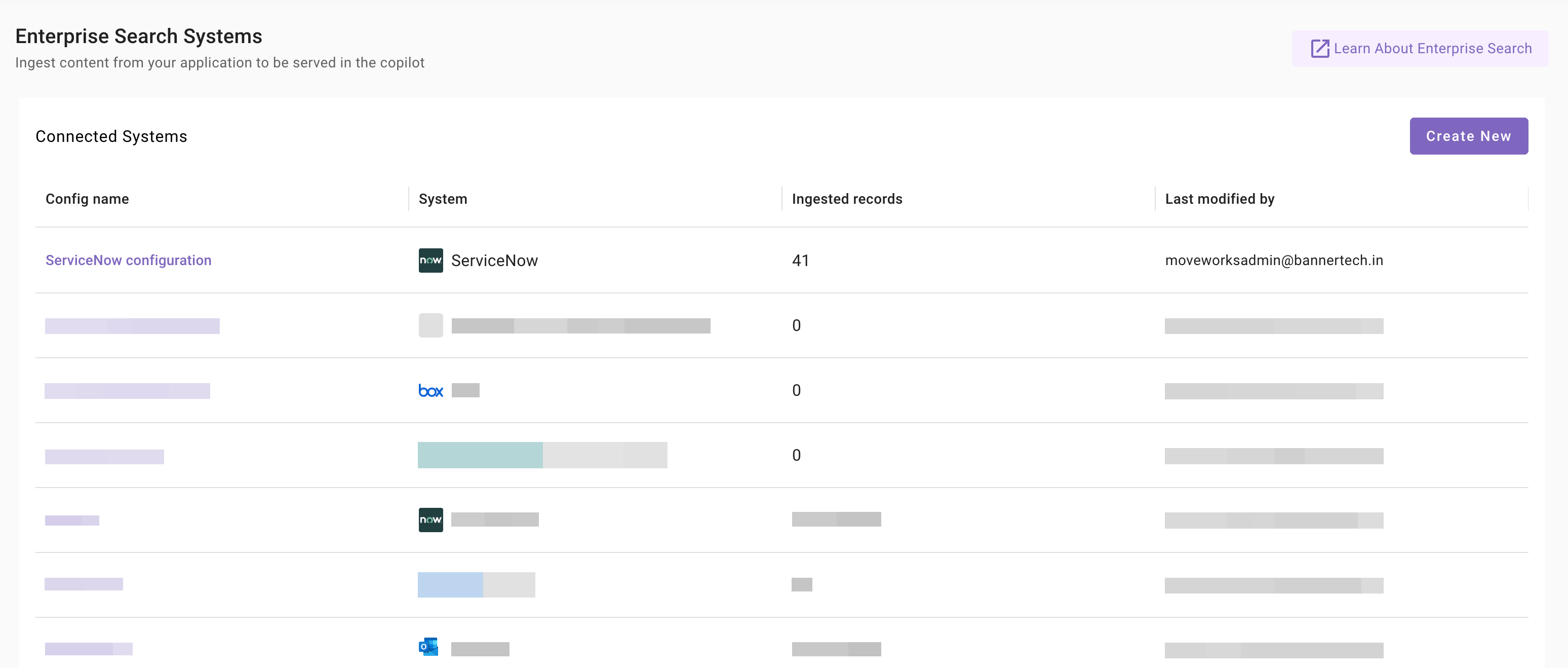This screenshot has width=1568, height=668.
Task: Open the blurred config link in Outlook row
Action: click(89, 649)
